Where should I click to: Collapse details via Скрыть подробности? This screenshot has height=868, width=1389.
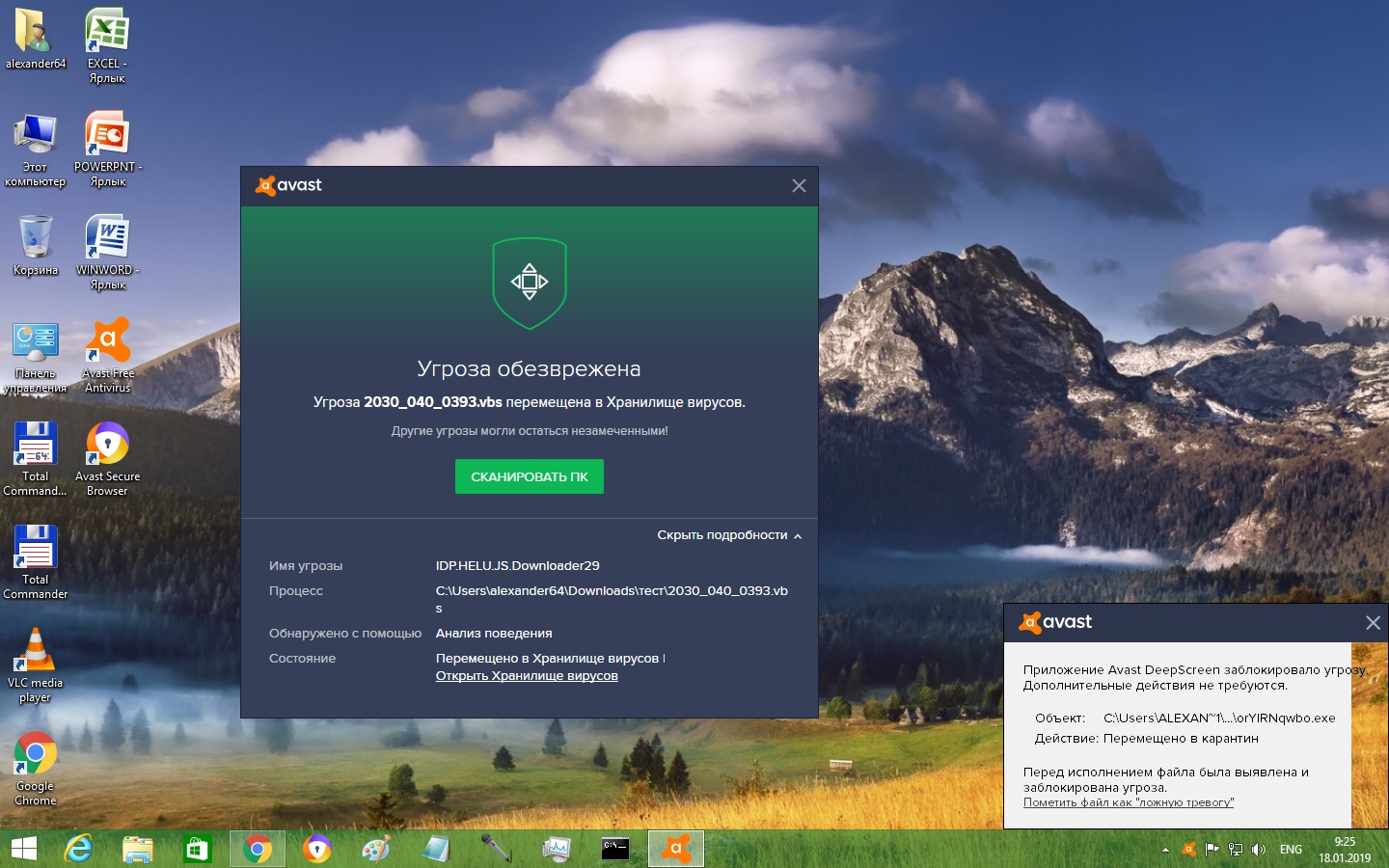click(729, 535)
